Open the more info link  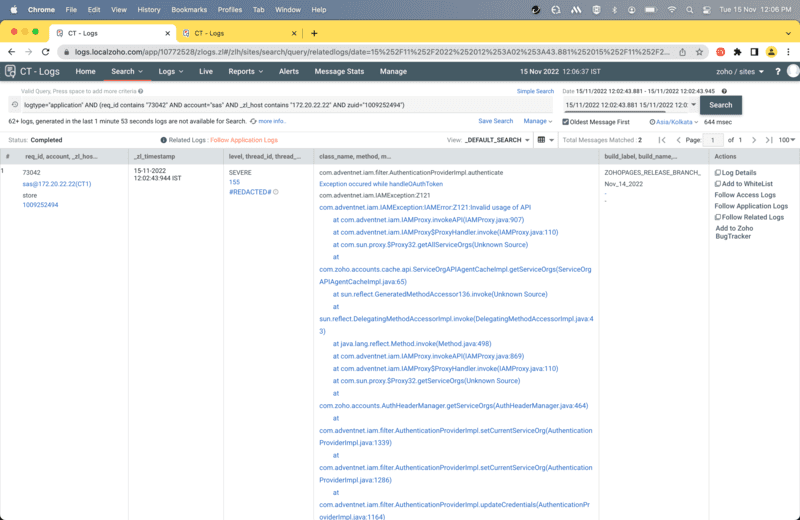click(272, 121)
